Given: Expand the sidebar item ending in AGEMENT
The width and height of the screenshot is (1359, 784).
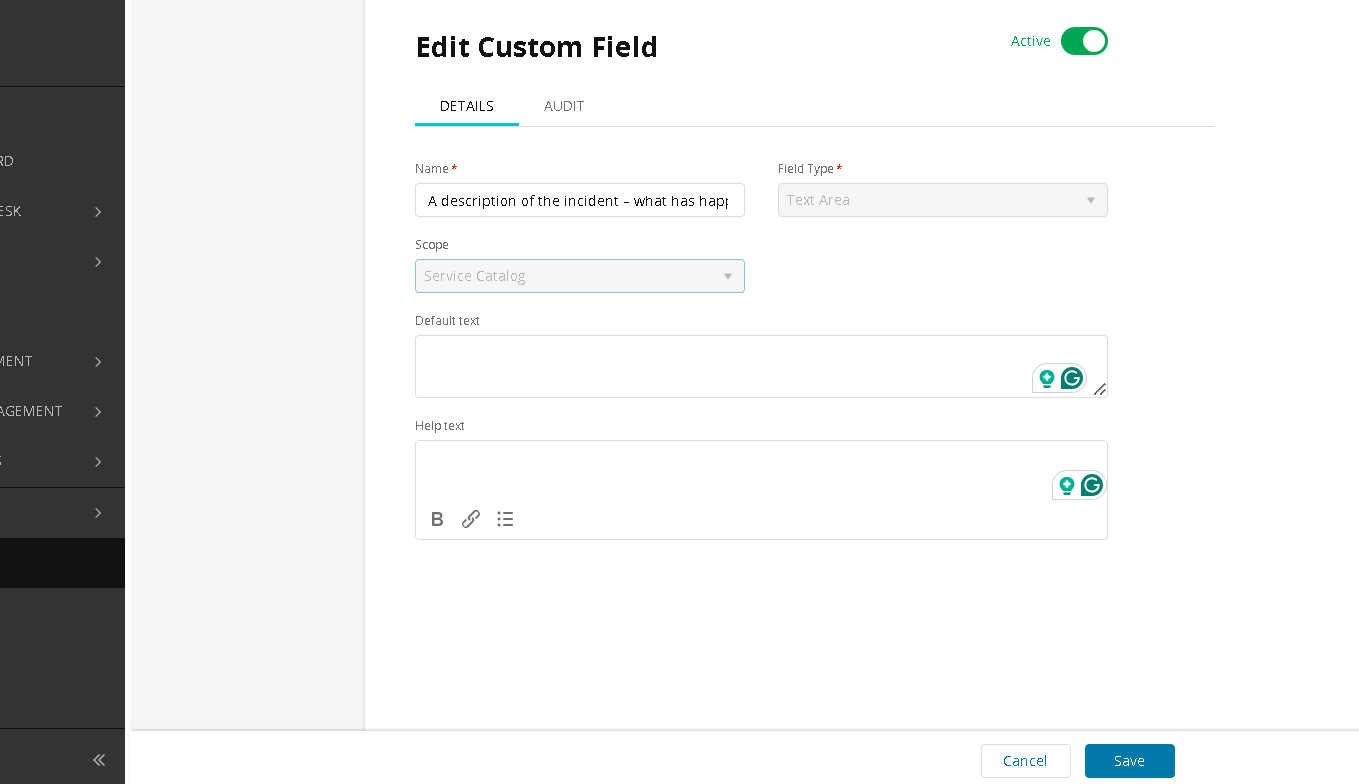Looking at the screenshot, I should (98, 411).
